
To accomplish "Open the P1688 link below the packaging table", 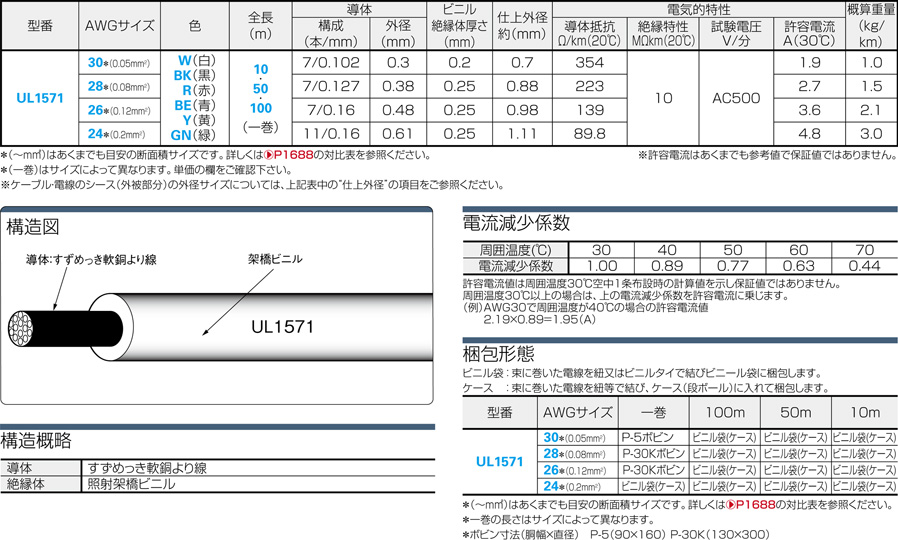I will click(755, 505).
